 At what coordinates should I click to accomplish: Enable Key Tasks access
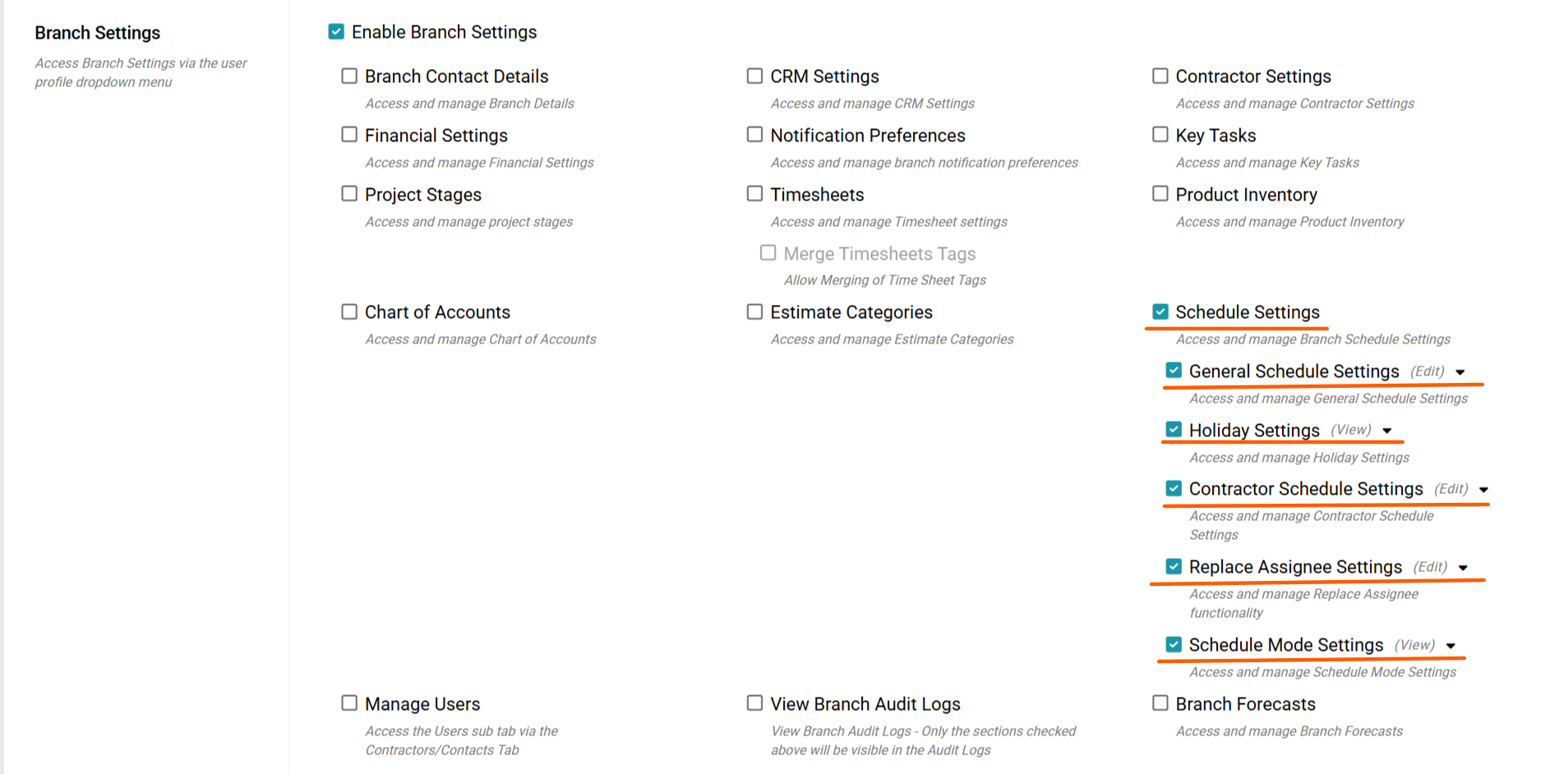1160,135
